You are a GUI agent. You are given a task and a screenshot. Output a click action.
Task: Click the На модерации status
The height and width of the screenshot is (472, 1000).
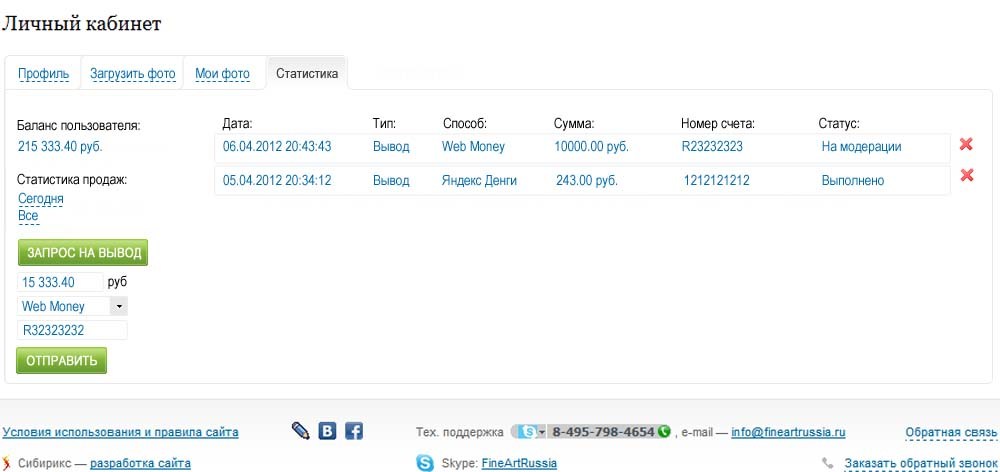[862, 147]
